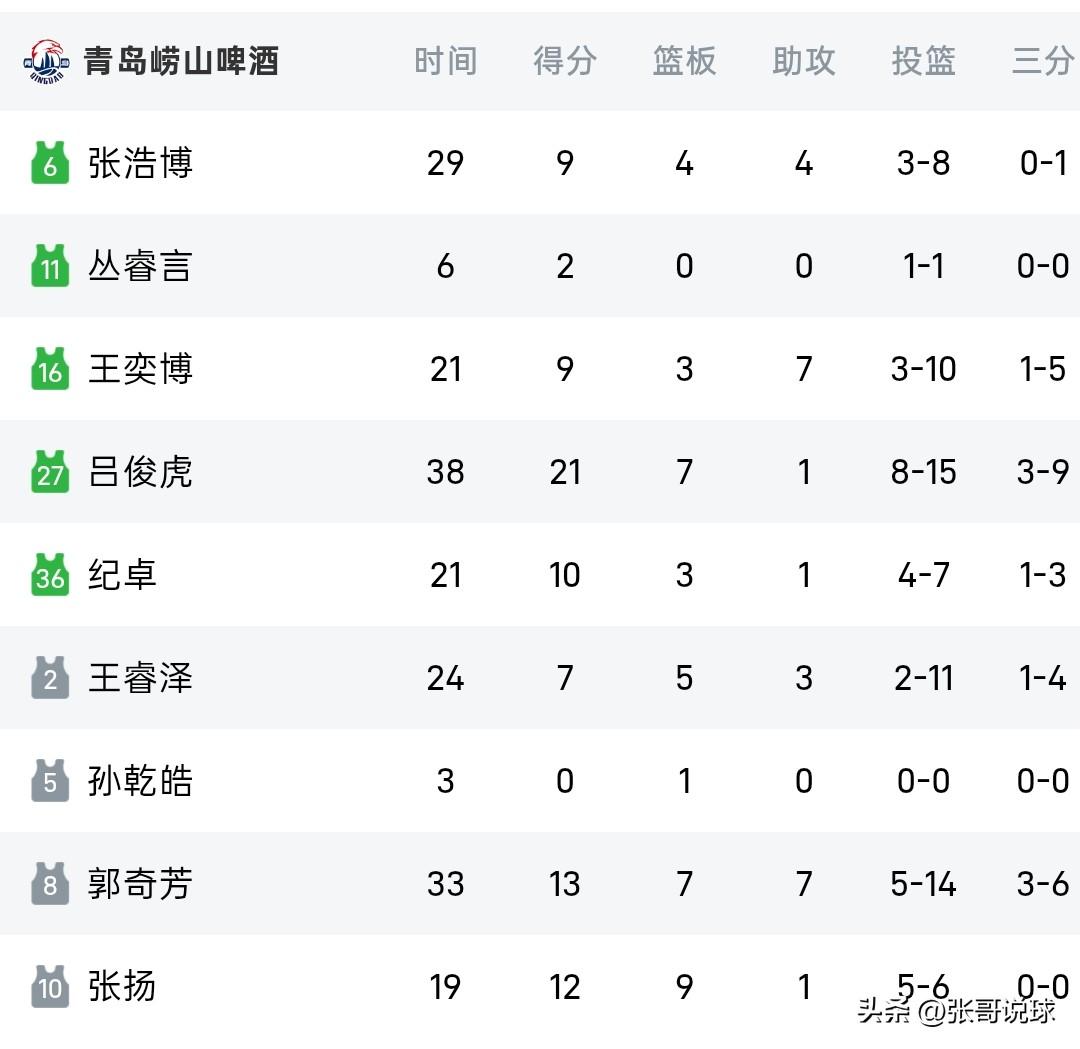The width and height of the screenshot is (1080, 1049).
Task: Click the green number 6 jersey icon
Action: pos(50,163)
